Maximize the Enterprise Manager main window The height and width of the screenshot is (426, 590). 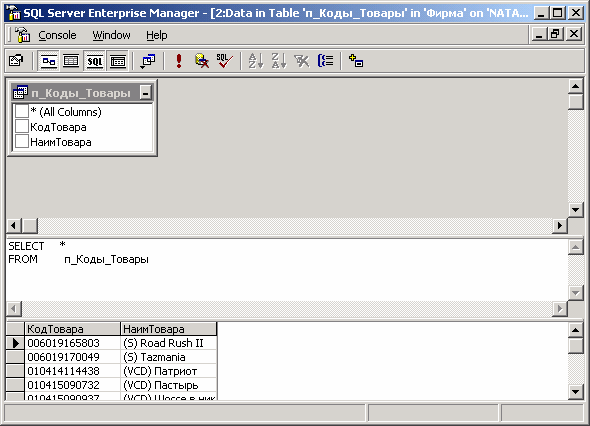(x=557, y=13)
